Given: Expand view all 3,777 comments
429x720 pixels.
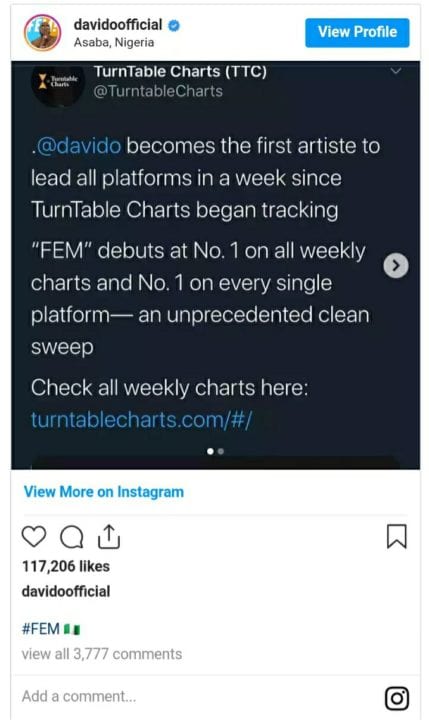Looking at the screenshot, I should [x=102, y=654].
